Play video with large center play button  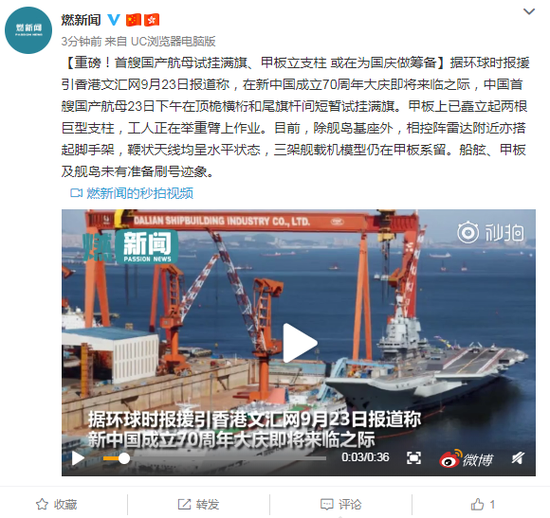(299, 343)
